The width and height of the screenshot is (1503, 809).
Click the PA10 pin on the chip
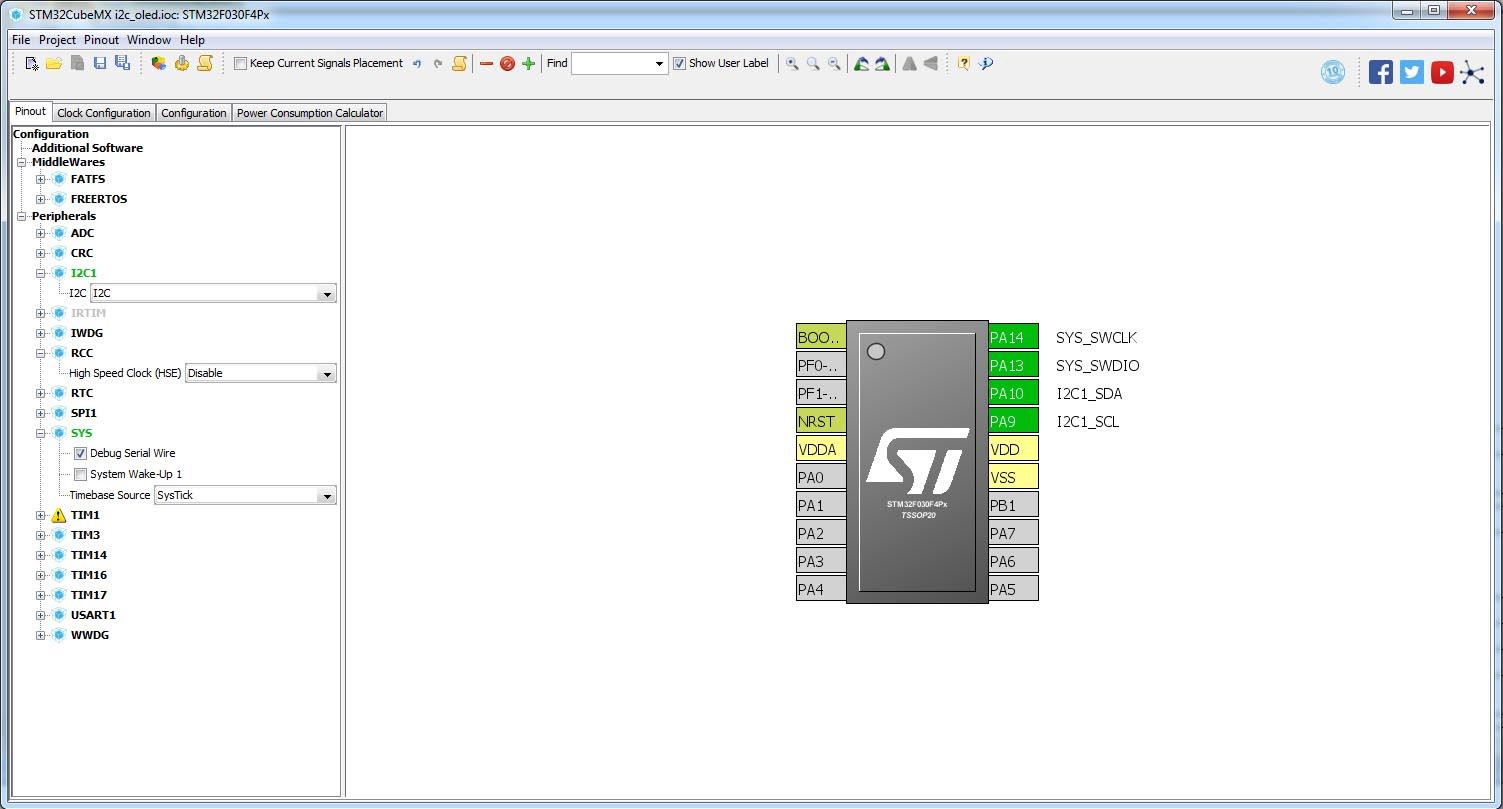(1013, 393)
